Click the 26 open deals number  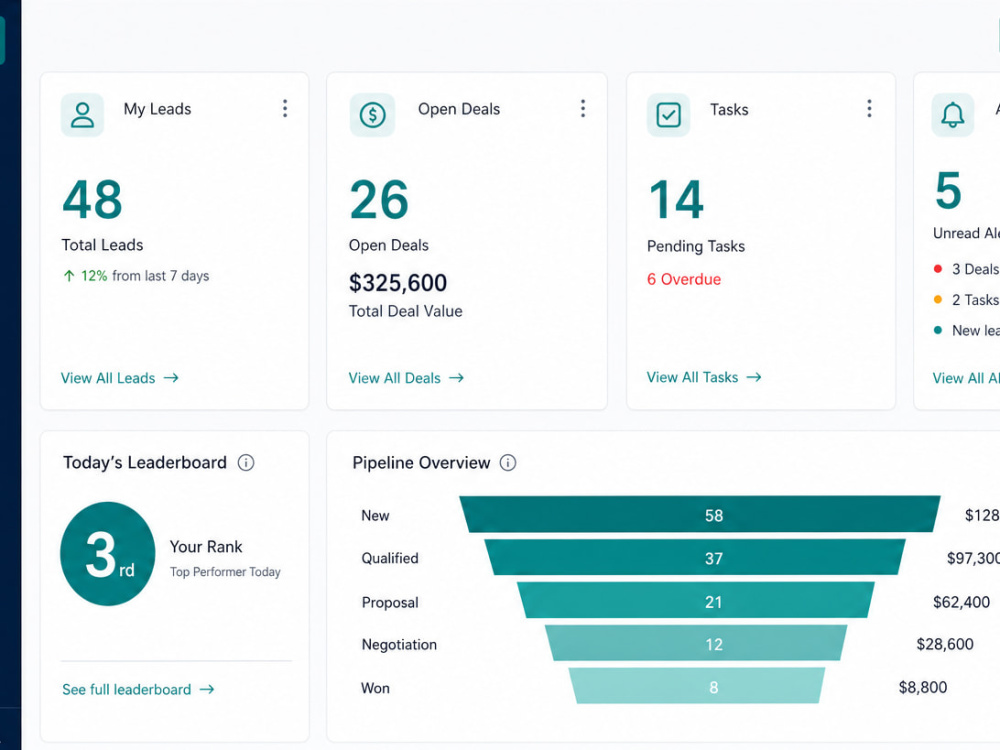(x=379, y=200)
